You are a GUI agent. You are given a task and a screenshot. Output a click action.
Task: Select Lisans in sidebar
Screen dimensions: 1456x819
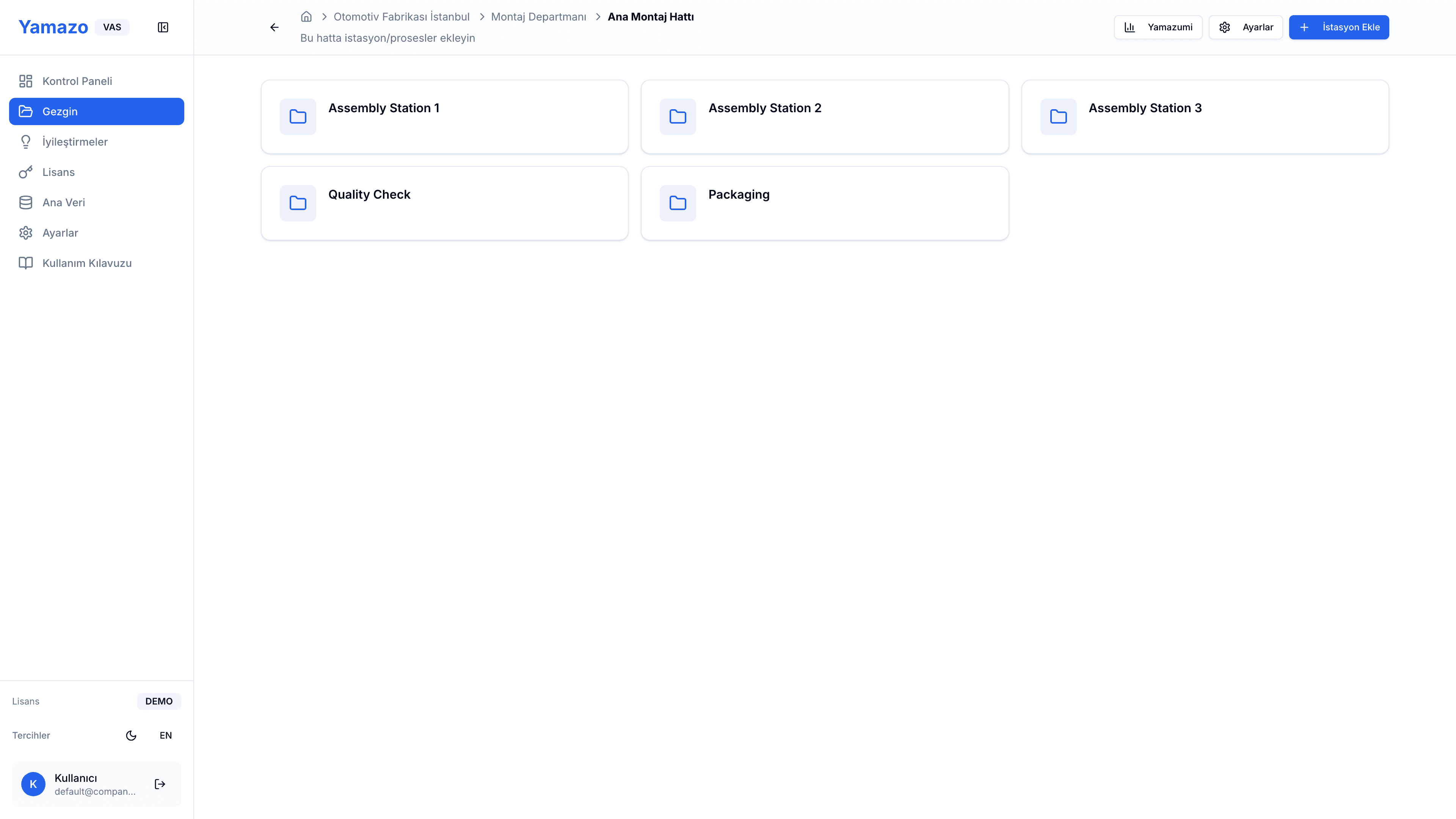pos(58,172)
